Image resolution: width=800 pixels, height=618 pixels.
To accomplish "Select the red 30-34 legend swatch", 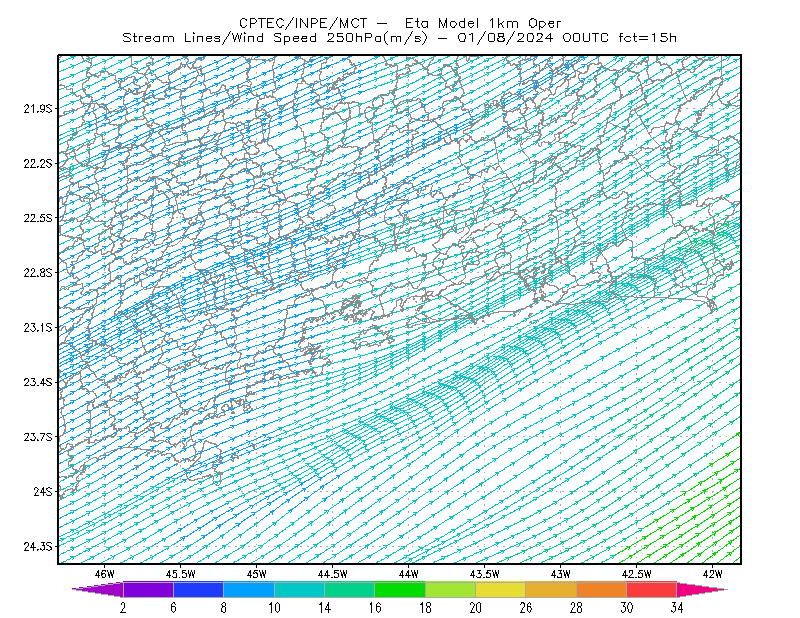I will coord(652,589).
